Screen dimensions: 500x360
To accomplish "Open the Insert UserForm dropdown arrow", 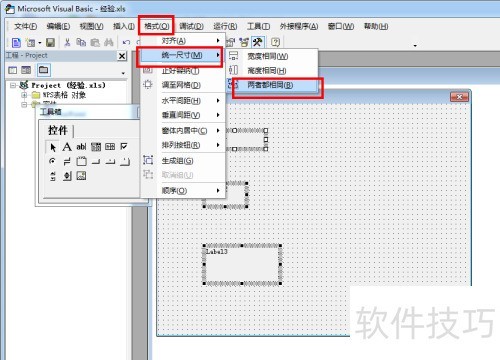I will pyautogui.click(x=40, y=43).
